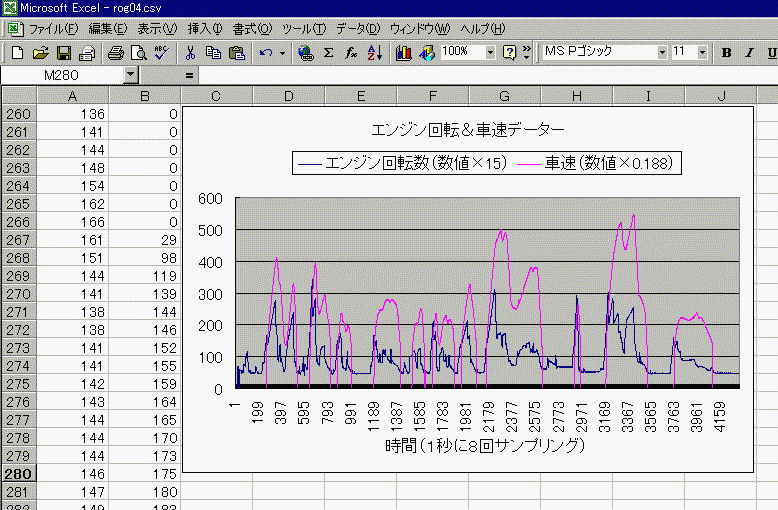Toggle Underline formatting
The width and height of the screenshot is (778, 510).
pos(771,52)
